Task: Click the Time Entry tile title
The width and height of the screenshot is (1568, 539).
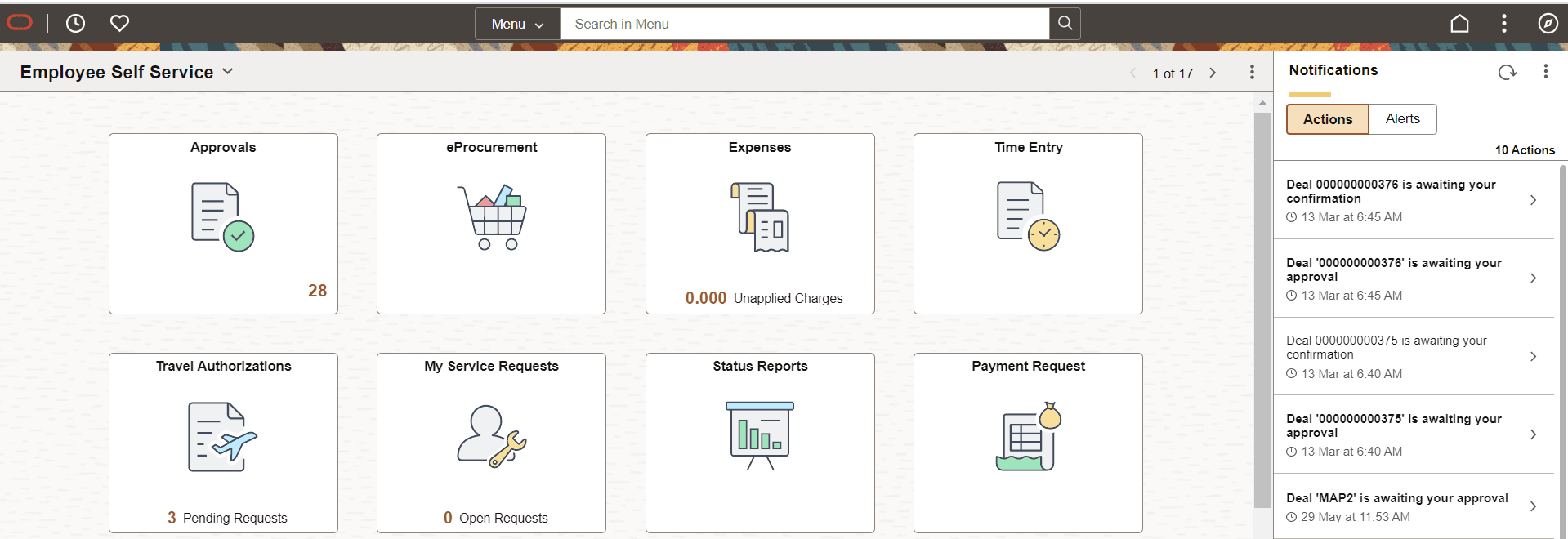Action: point(1028,147)
